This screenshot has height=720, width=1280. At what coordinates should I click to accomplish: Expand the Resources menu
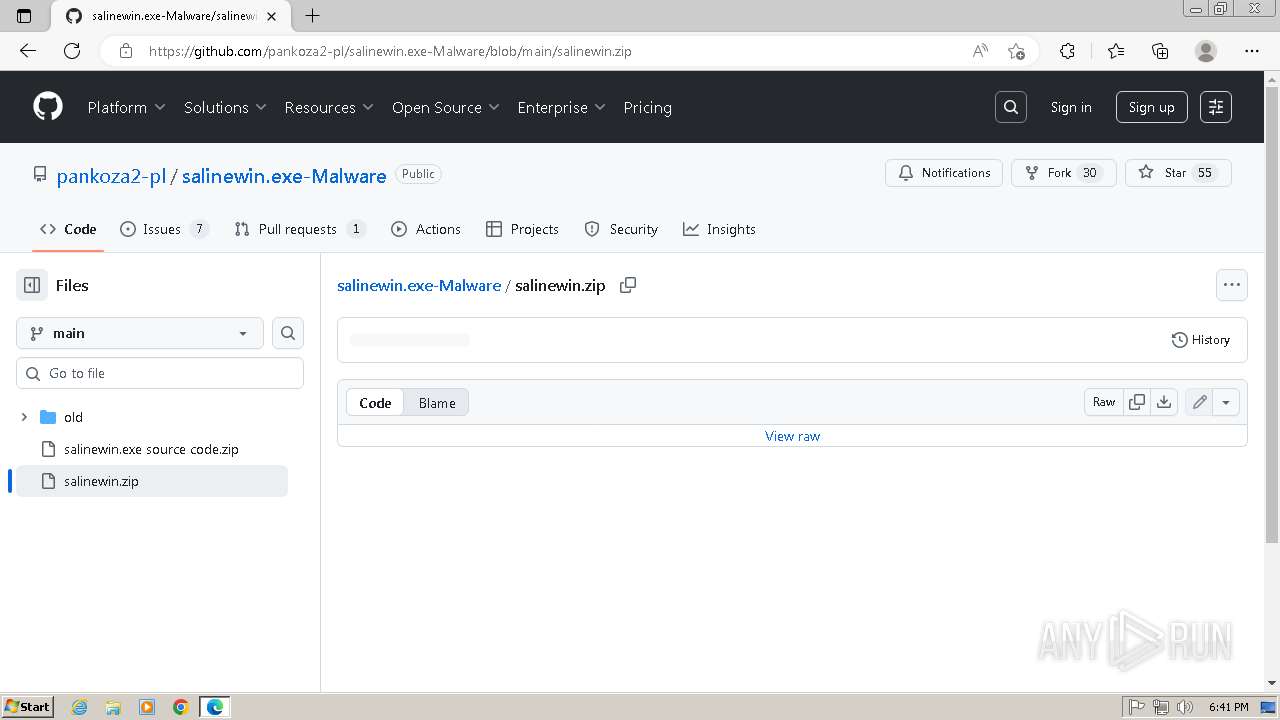coord(329,107)
